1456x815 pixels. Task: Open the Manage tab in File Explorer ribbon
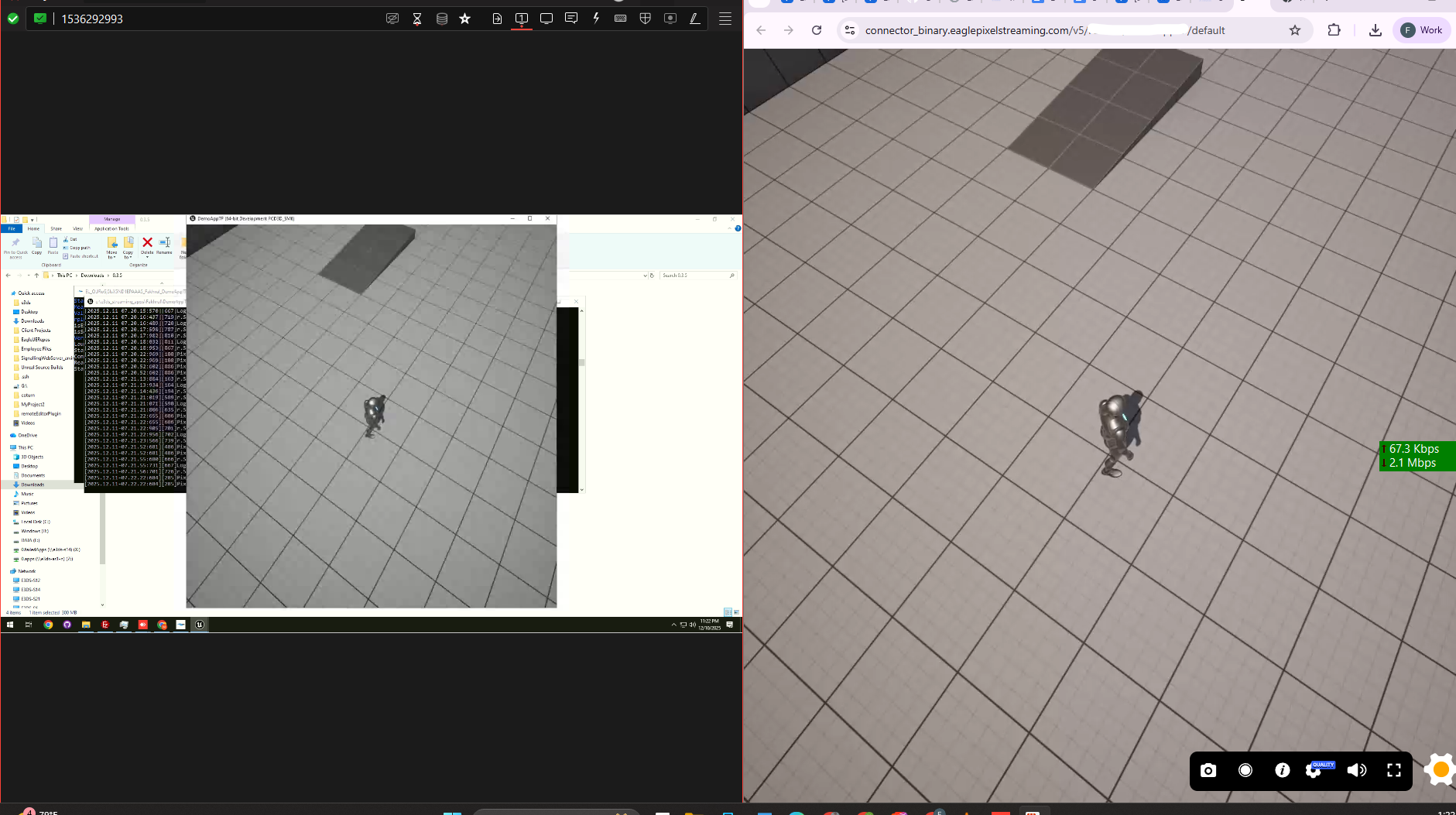click(112, 219)
